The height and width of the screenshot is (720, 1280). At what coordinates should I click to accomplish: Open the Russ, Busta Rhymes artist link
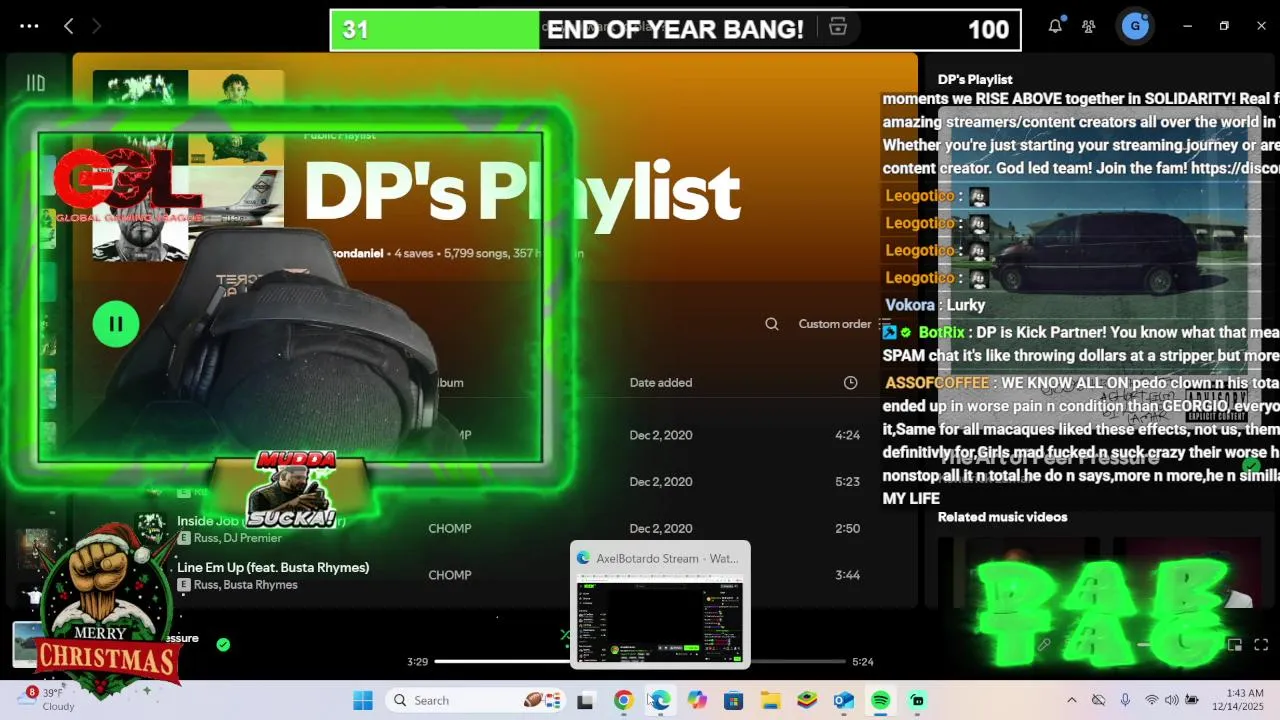coord(246,585)
